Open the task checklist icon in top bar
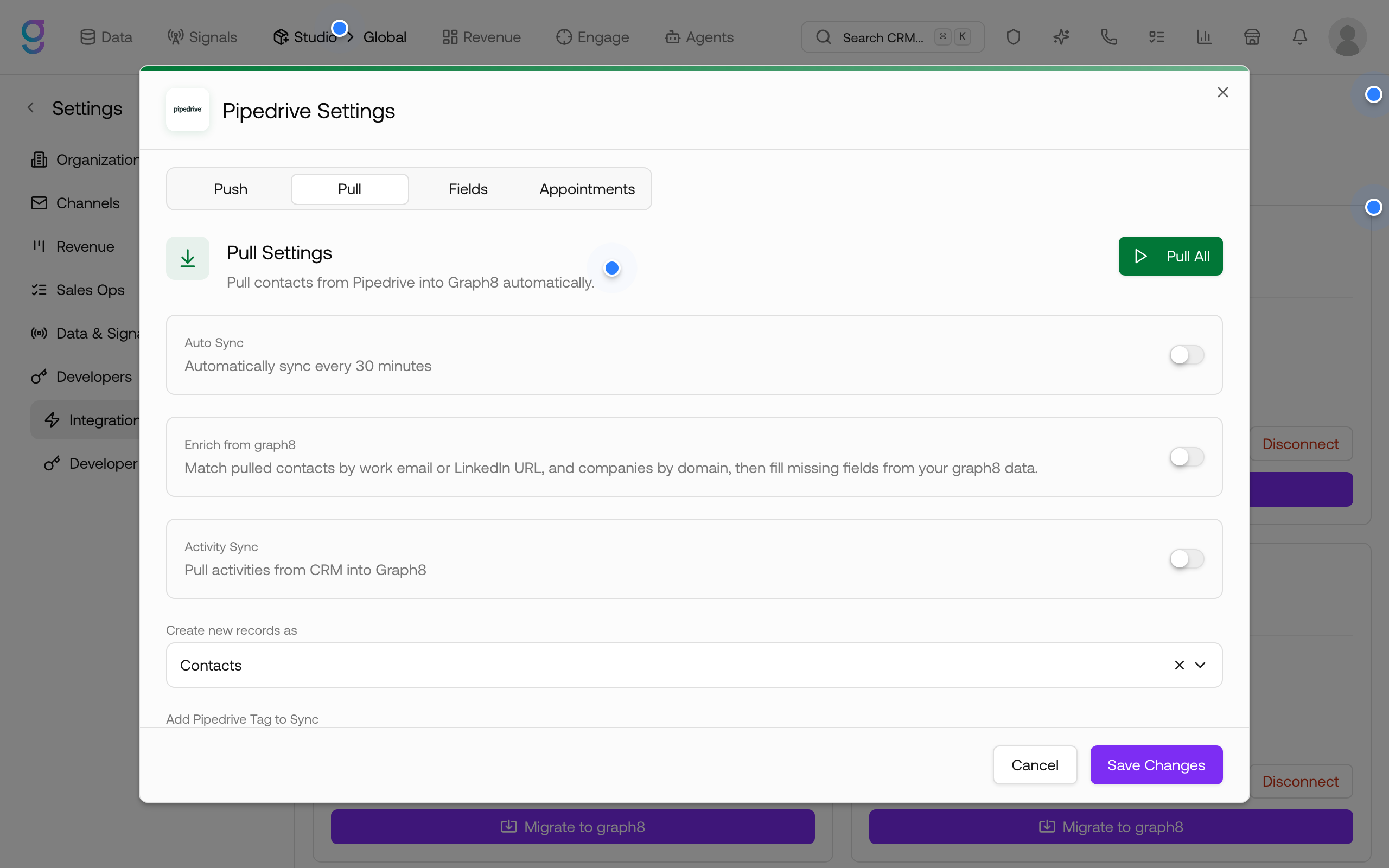 coord(1157,37)
